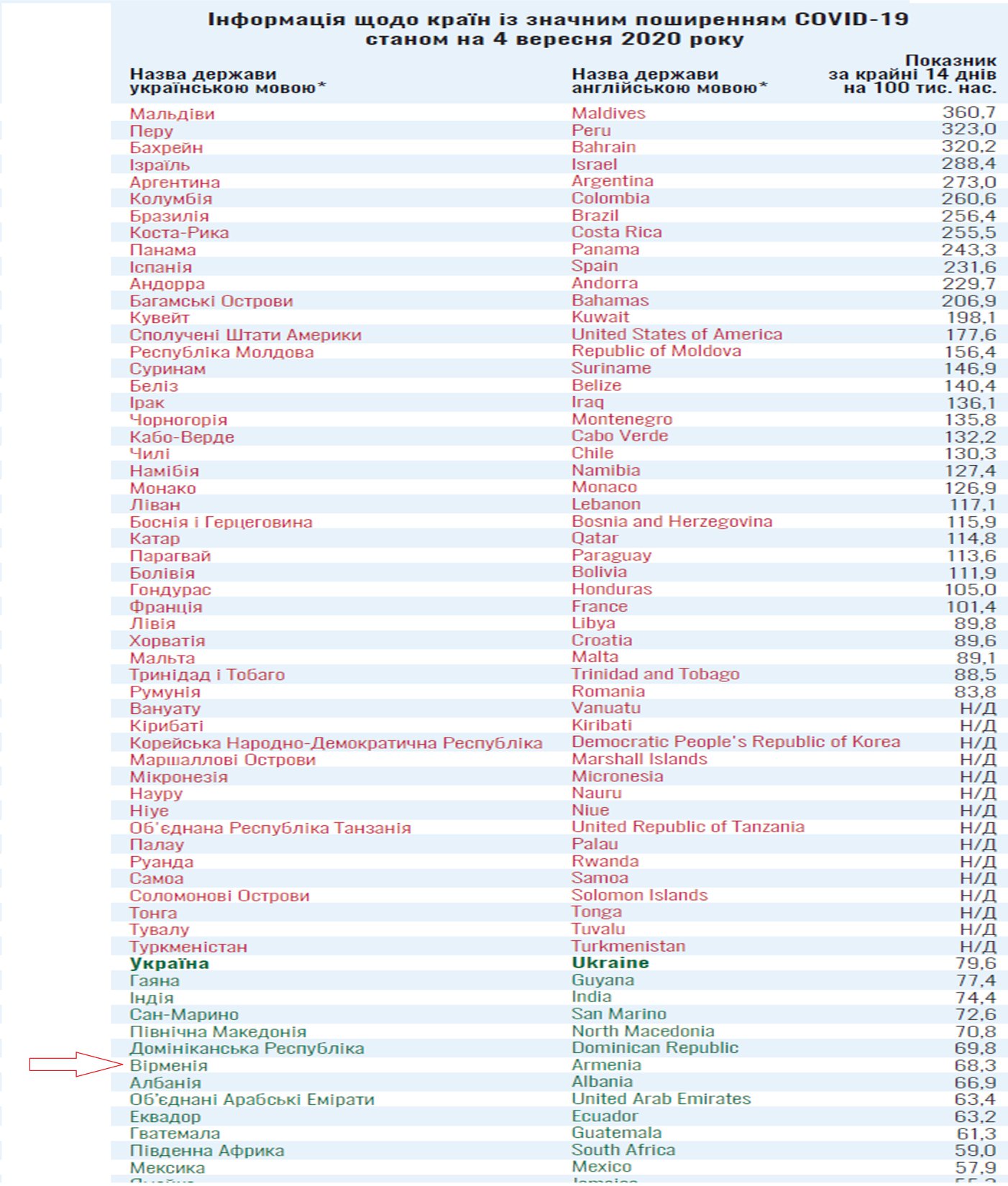Click 'United Republic of Tanzania' entry

tap(687, 826)
